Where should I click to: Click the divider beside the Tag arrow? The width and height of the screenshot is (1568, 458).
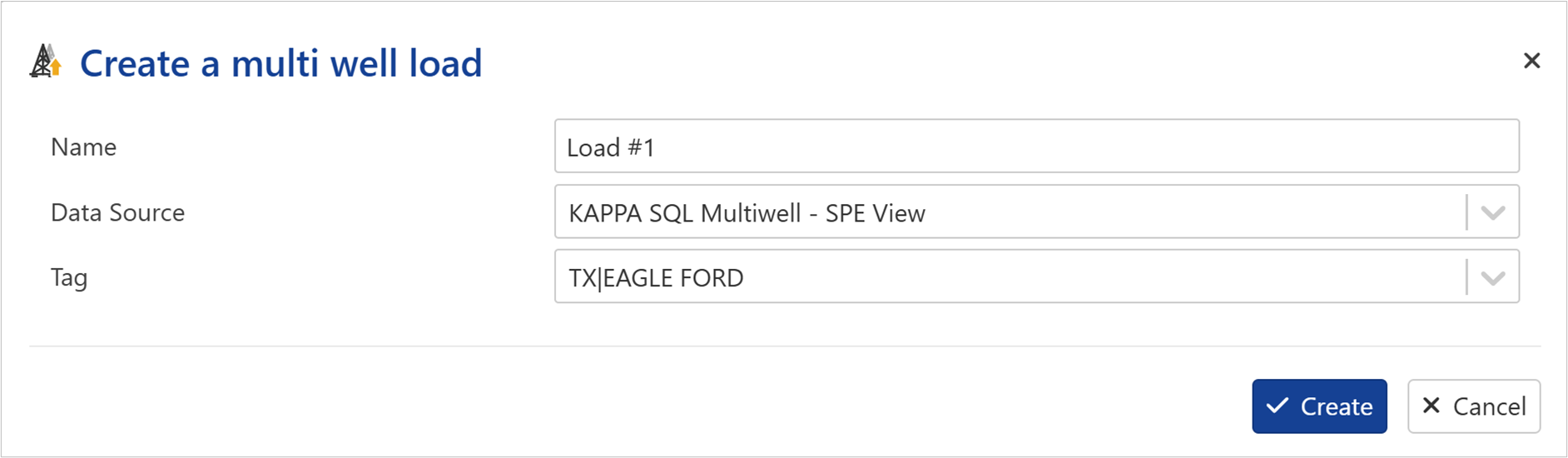[1466, 278]
